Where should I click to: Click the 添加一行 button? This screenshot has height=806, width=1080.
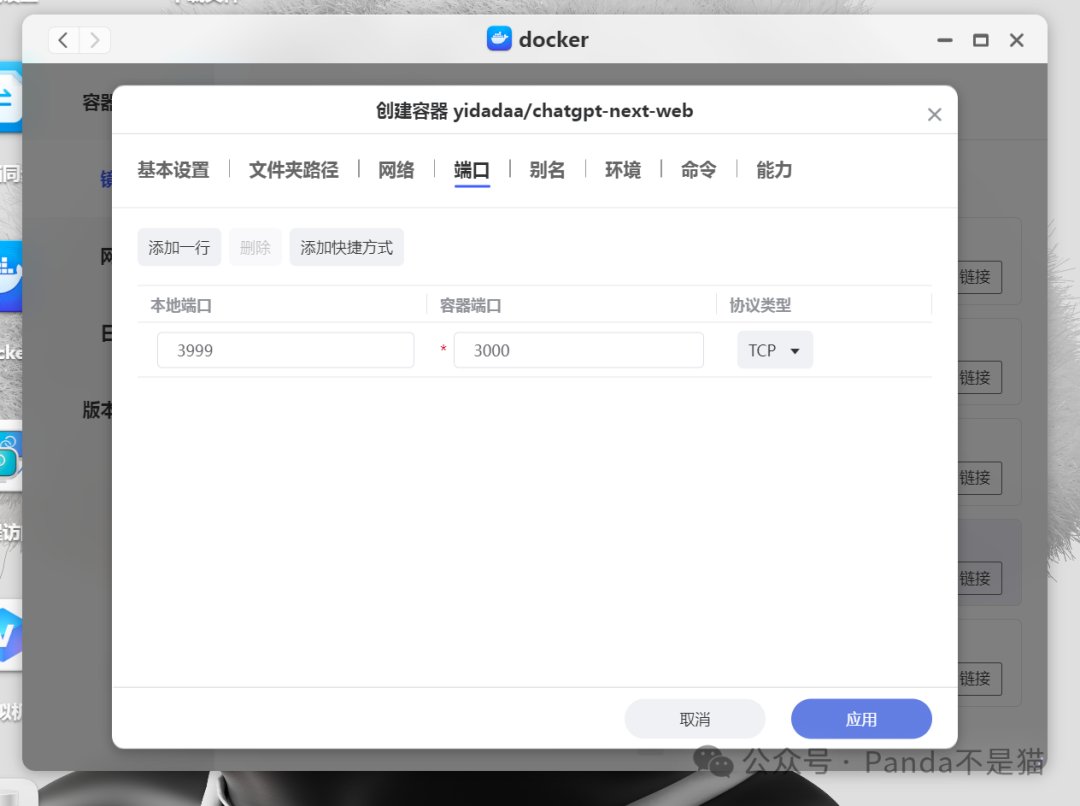[179, 247]
